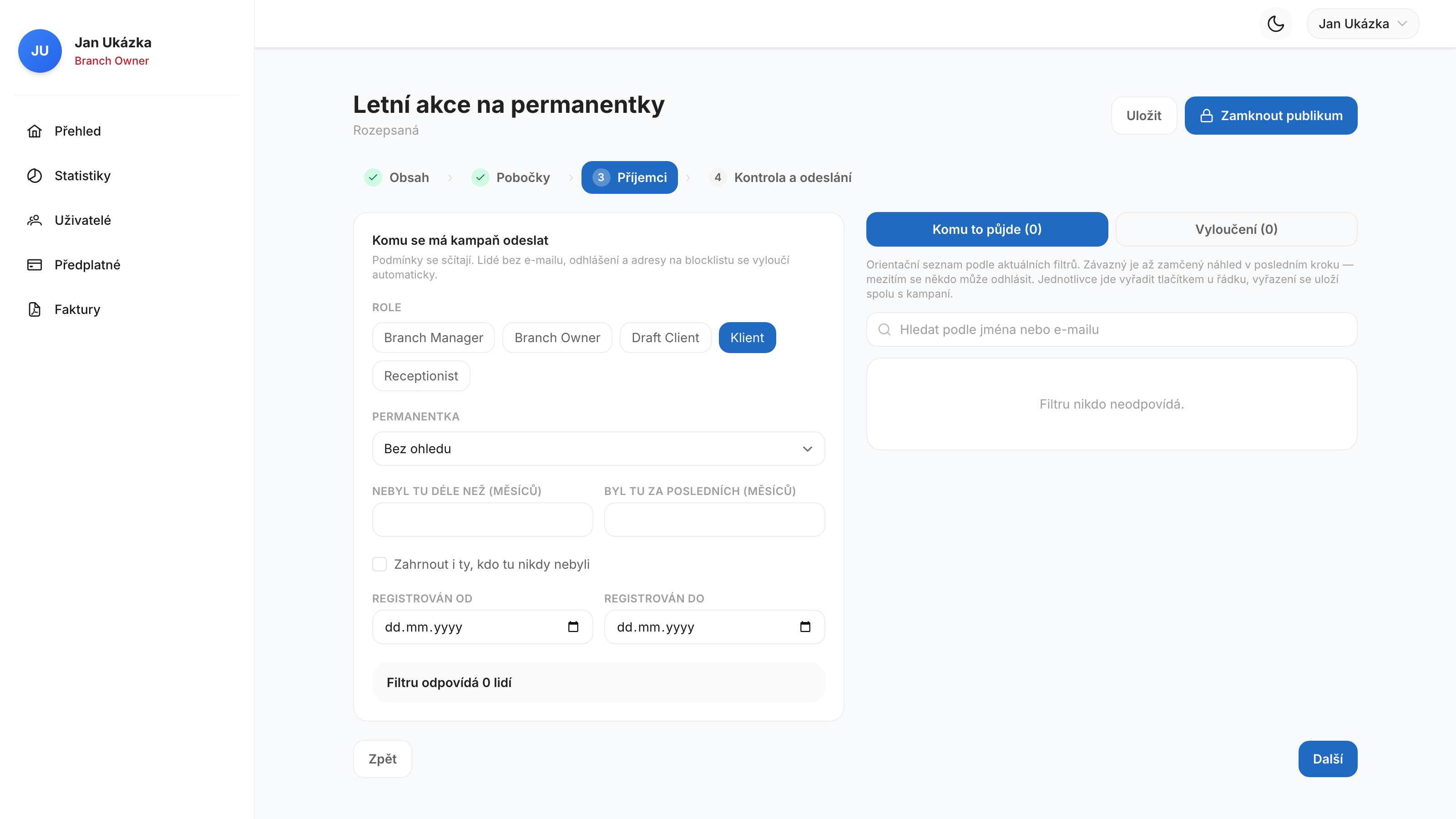This screenshot has height=819, width=1456.
Task: Toggle the Branch Manager role chip
Action: pos(434,338)
